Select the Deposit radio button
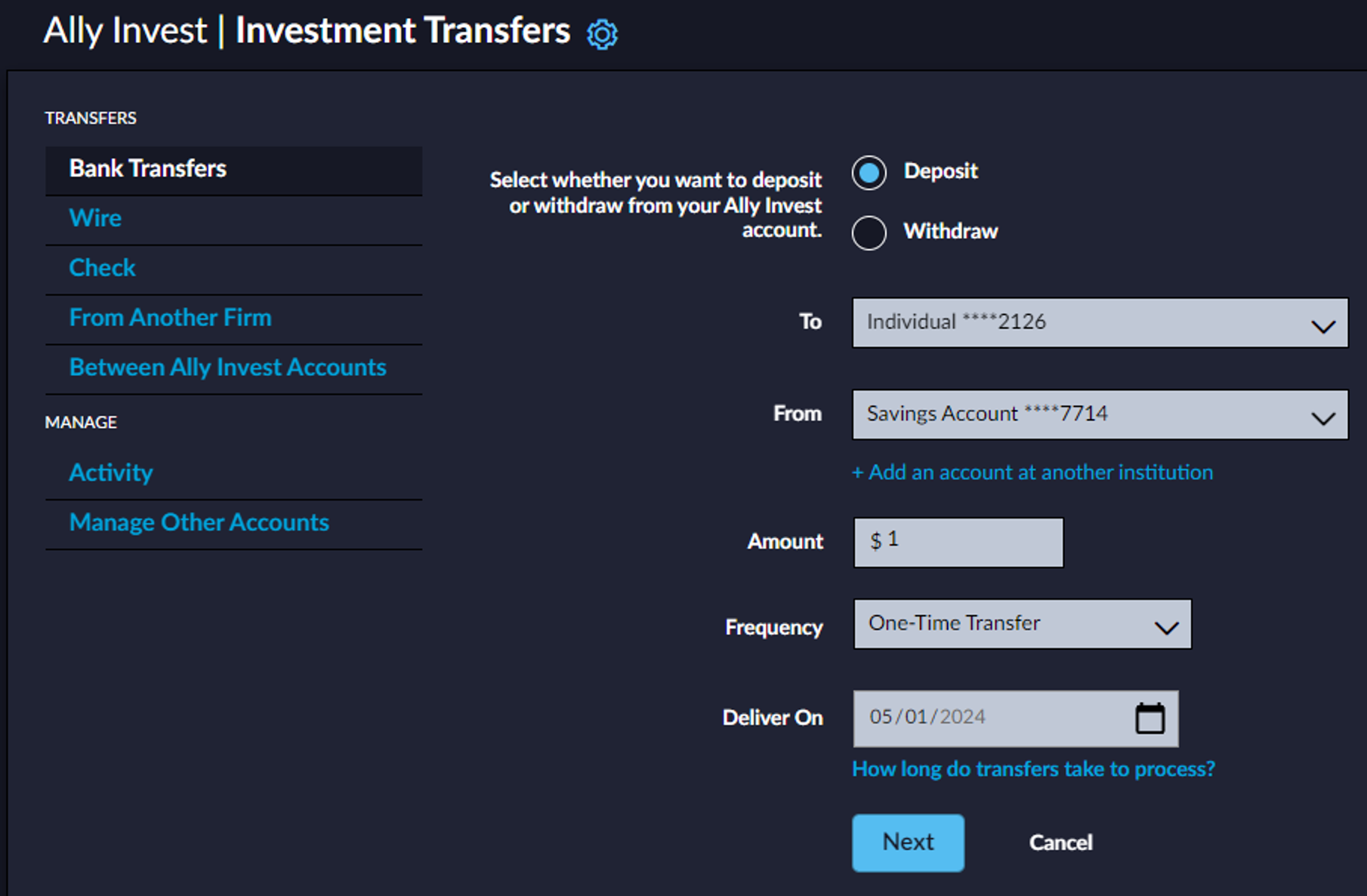The image size is (1367, 896). [869, 173]
